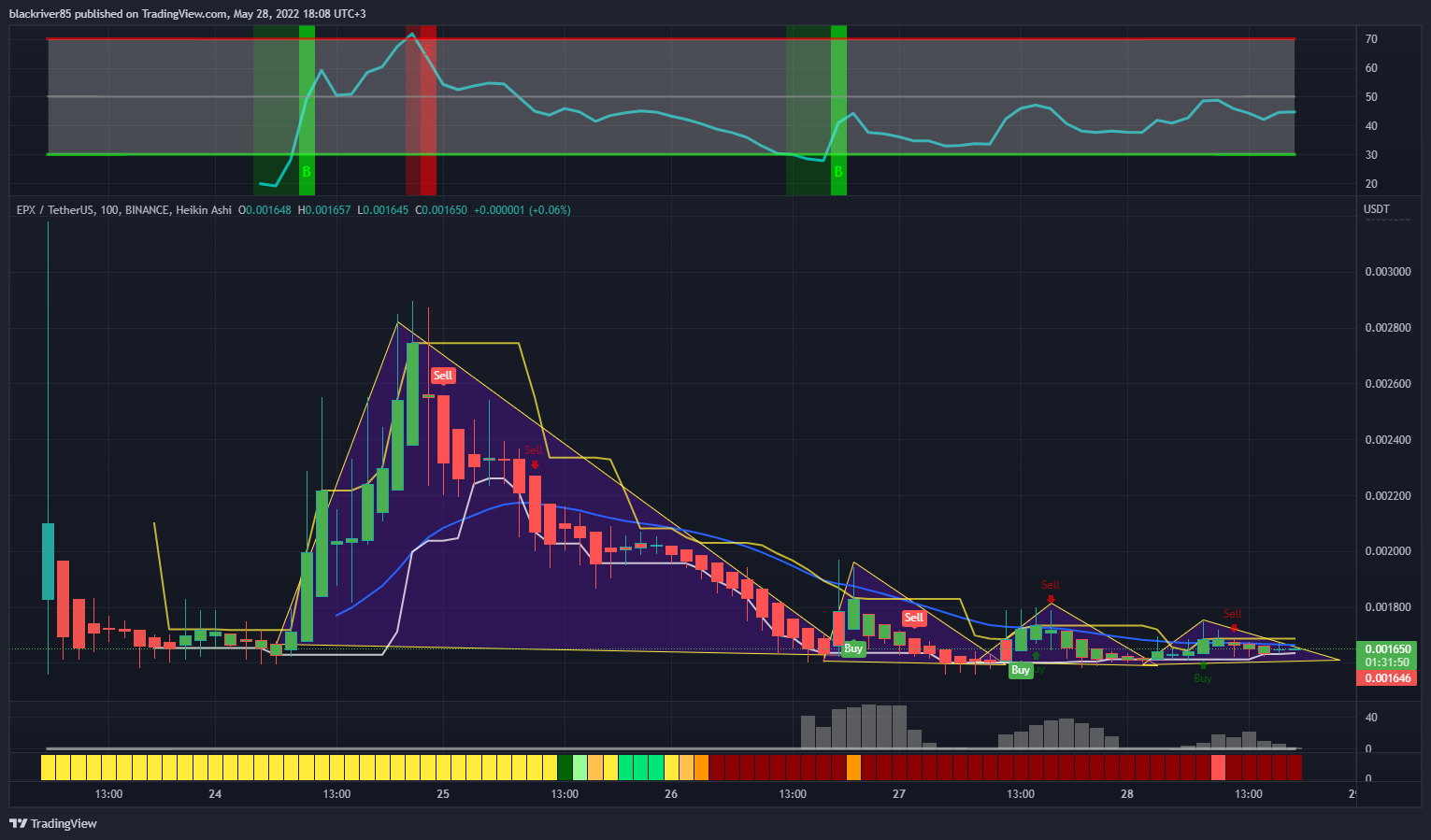Click the date label 28 on the time axis
The image size is (1431, 840).
1127,794
